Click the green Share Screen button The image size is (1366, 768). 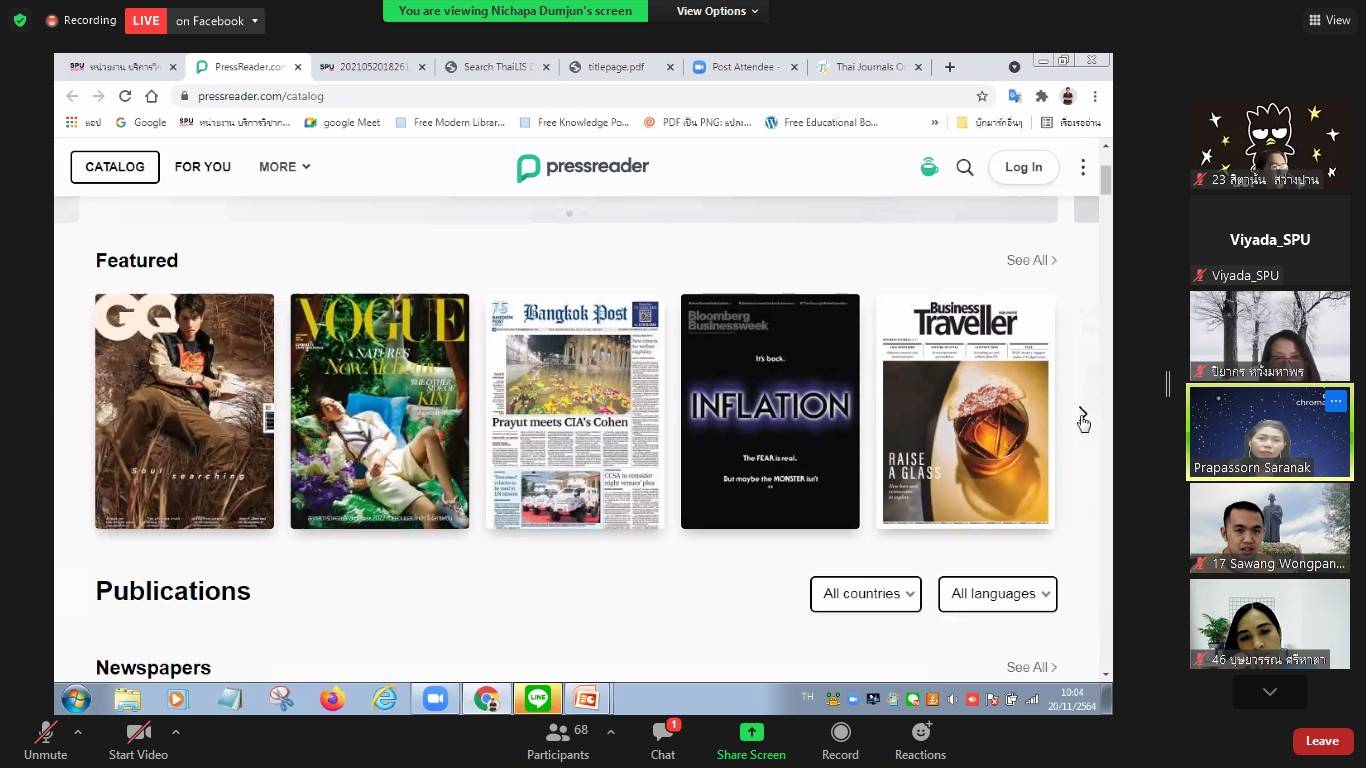751,741
